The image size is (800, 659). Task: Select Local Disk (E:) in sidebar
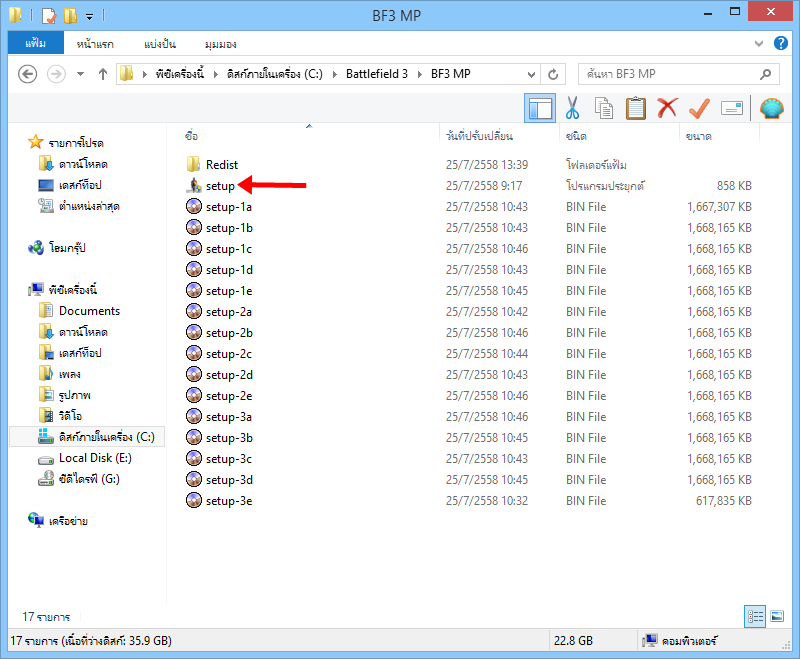95,458
